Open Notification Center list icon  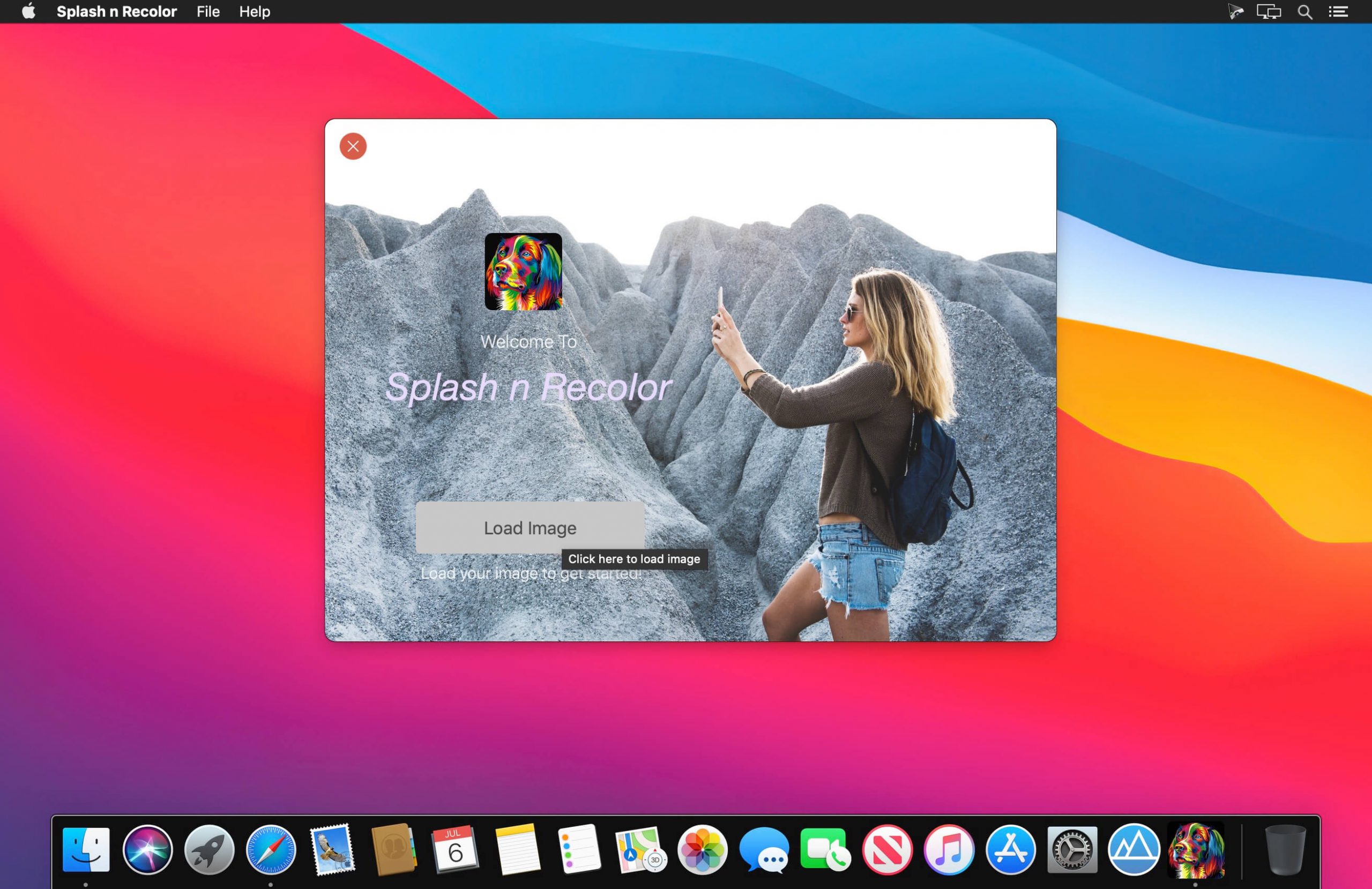(x=1338, y=12)
